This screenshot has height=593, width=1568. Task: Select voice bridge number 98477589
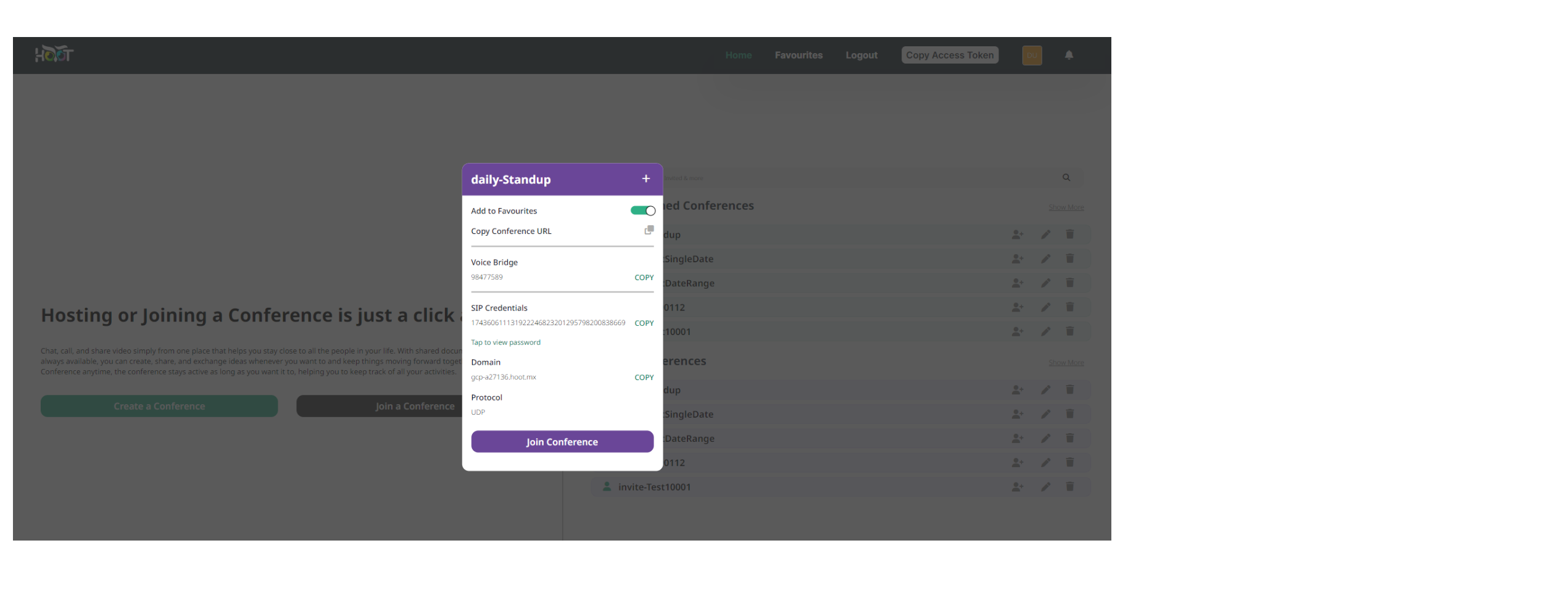(x=487, y=277)
